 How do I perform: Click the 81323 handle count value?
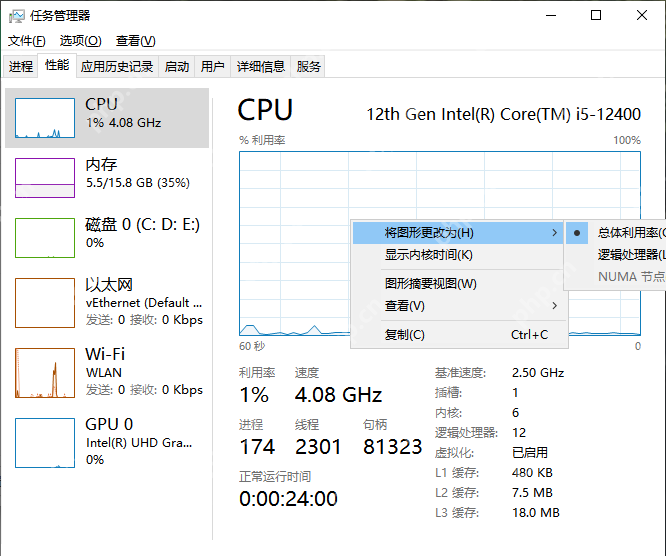[392, 447]
